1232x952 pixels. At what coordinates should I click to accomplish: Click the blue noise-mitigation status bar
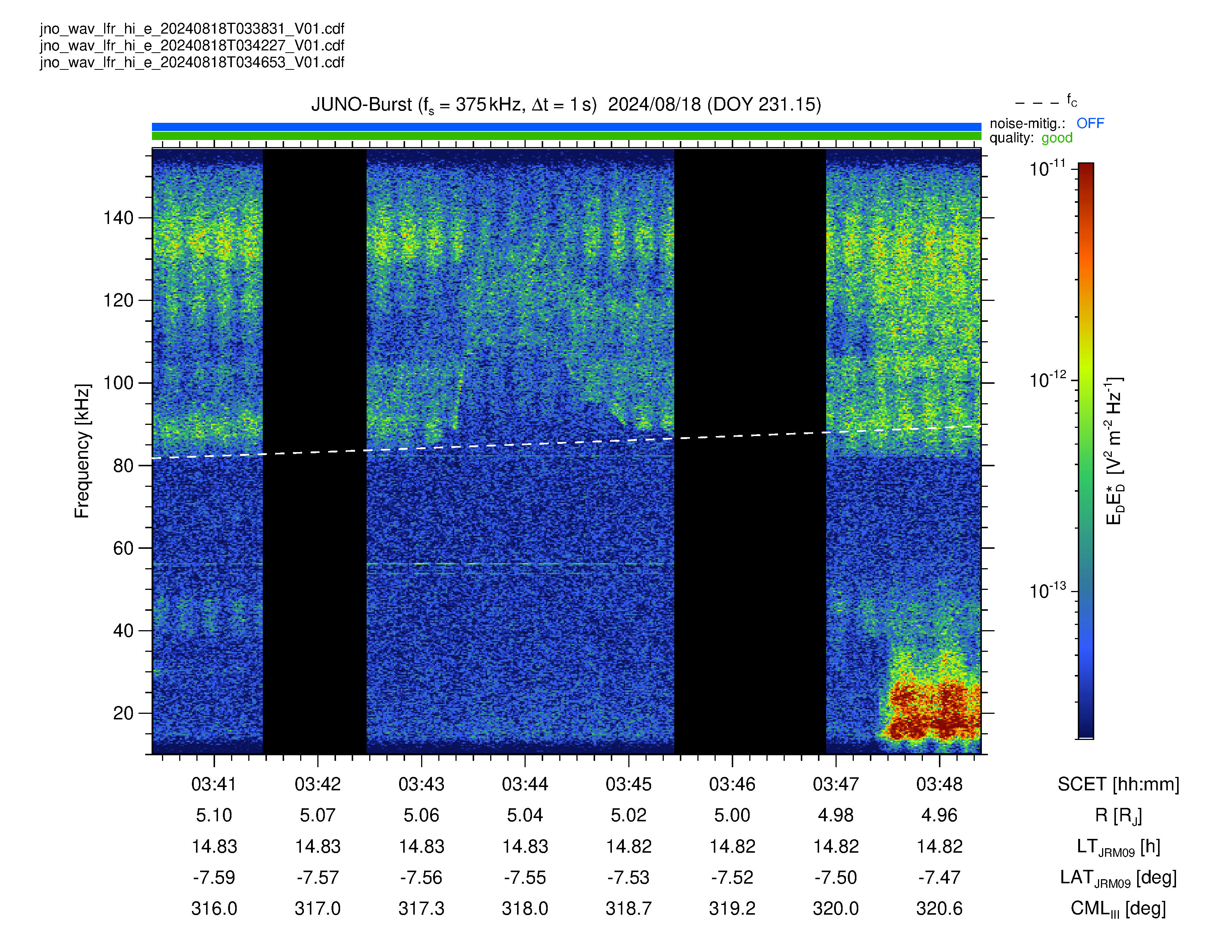tap(566, 127)
